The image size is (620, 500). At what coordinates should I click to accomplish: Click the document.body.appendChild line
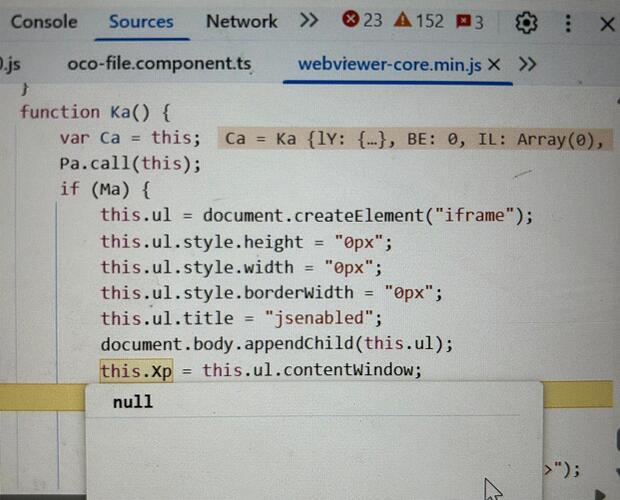tap(276, 344)
